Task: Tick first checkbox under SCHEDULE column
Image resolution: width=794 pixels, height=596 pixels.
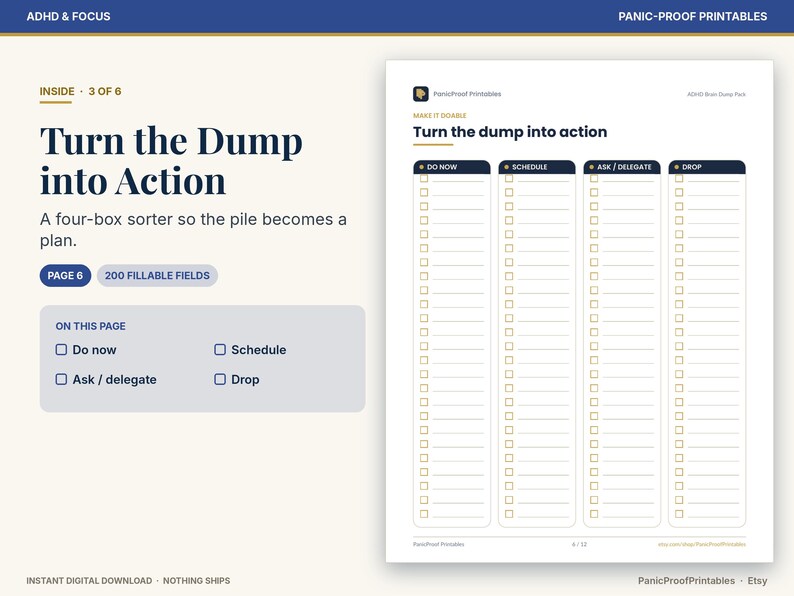Action: point(509,178)
